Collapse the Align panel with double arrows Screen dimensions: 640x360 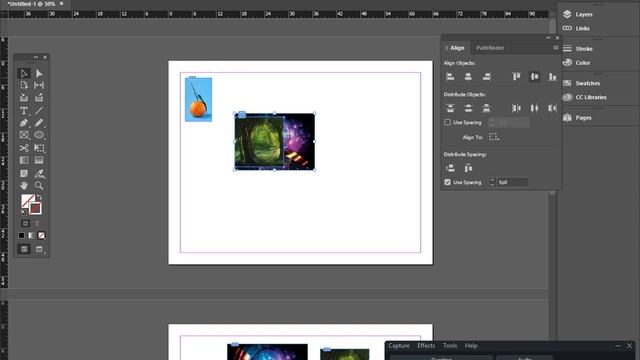point(548,38)
